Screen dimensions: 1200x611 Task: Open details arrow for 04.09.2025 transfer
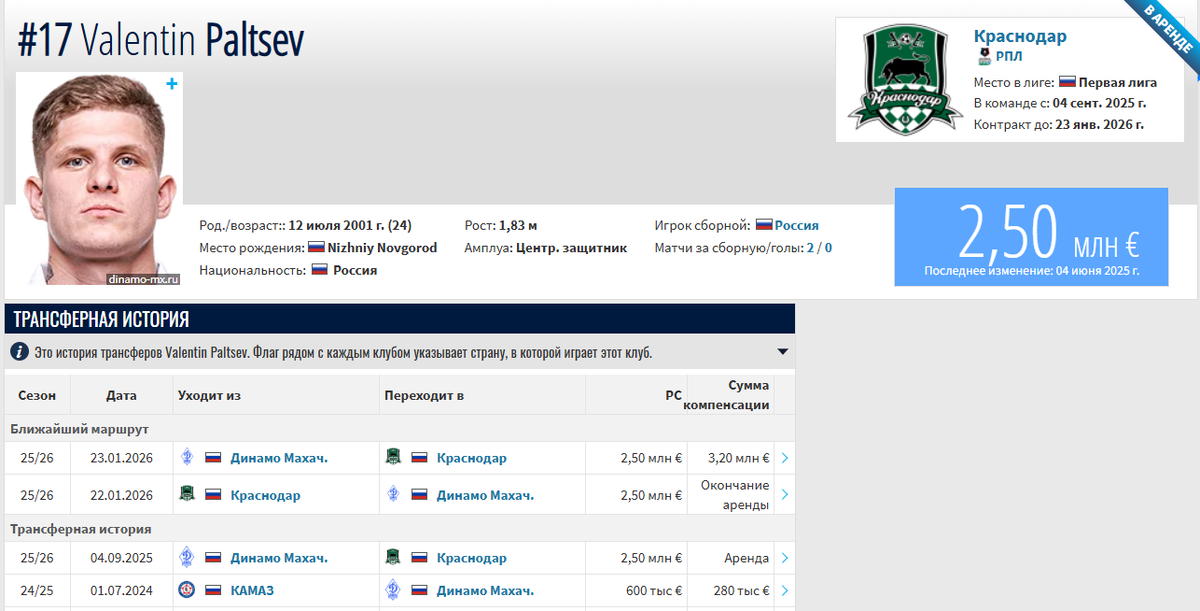point(785,558)
